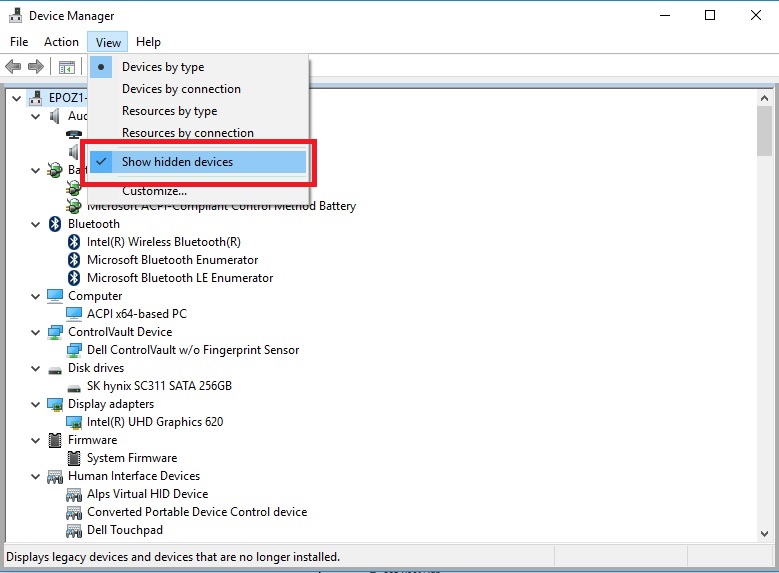The width and height of the screenshot is (779, 573).
Task: Select the Intel(R) UHD Graphics 620 adapter icon
Action: tap(74, 422)
